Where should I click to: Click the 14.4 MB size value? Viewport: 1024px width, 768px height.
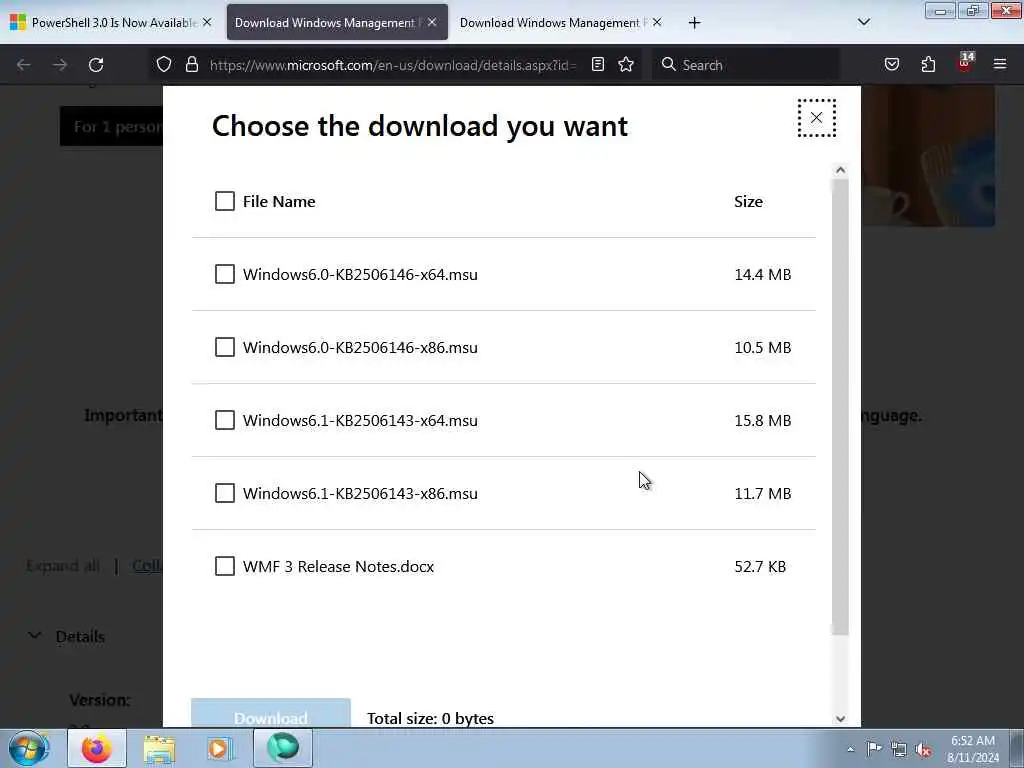(x=762, y=274)
